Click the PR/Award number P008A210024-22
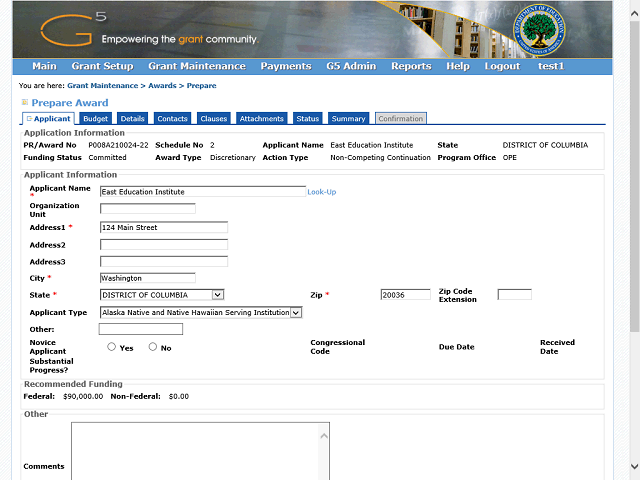640x480 pixels. (x=118, y=145)
